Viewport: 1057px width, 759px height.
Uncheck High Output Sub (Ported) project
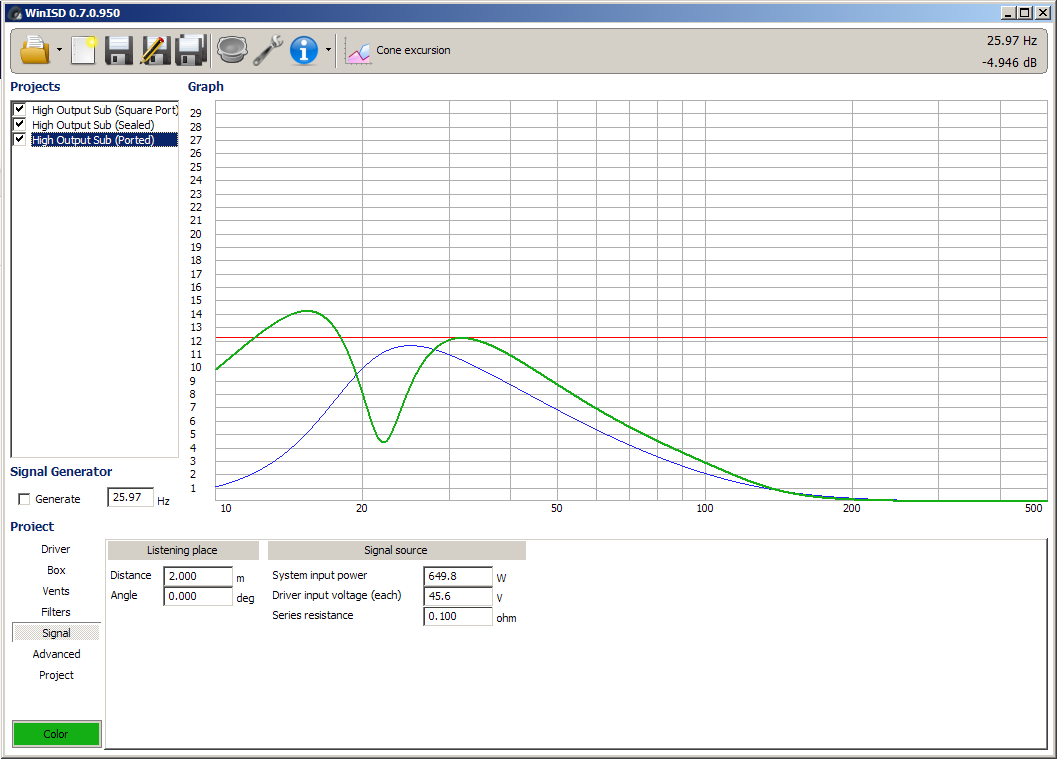coord(20,139)
